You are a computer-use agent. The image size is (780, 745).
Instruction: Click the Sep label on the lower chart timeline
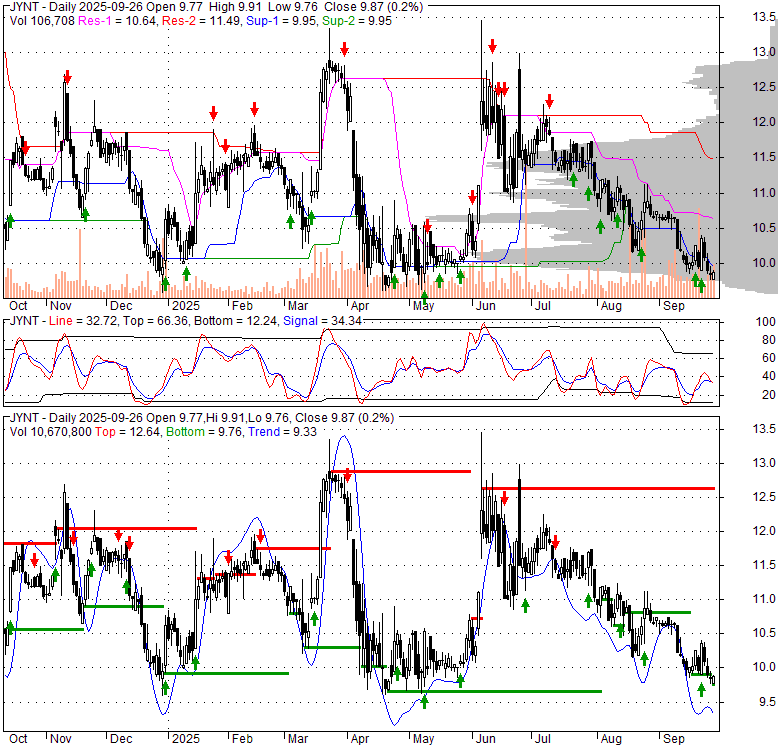click(674, 739)
